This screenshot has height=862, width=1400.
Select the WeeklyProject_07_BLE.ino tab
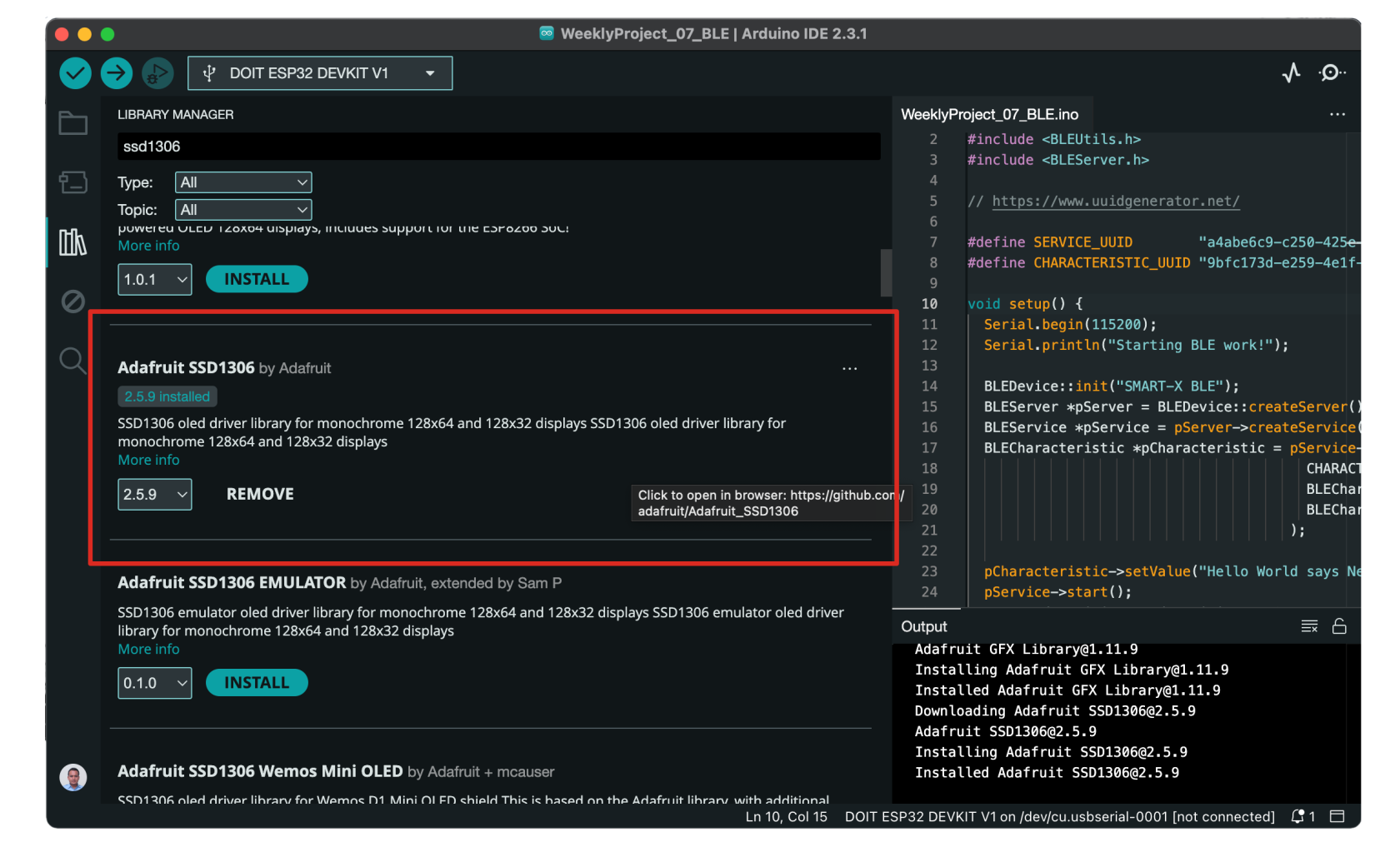coord(989,114)
